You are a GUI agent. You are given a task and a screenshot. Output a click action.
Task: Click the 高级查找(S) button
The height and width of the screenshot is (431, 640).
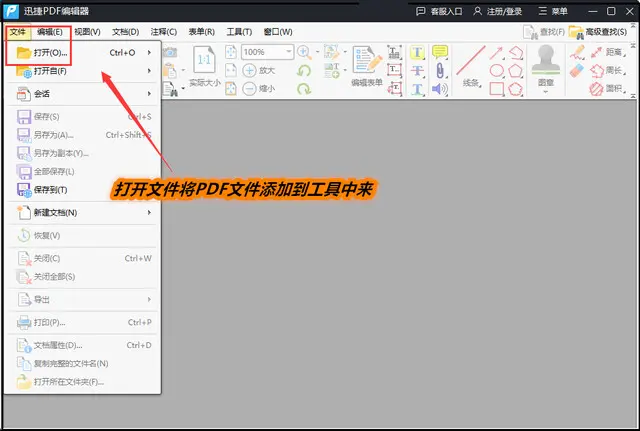pyautogui.click(x=598, y=32)
